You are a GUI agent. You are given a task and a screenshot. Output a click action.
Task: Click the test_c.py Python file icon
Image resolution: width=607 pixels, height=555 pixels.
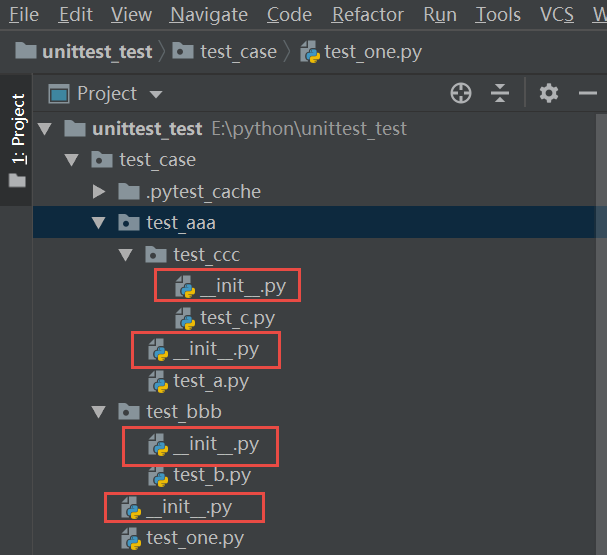pos(185,318)
